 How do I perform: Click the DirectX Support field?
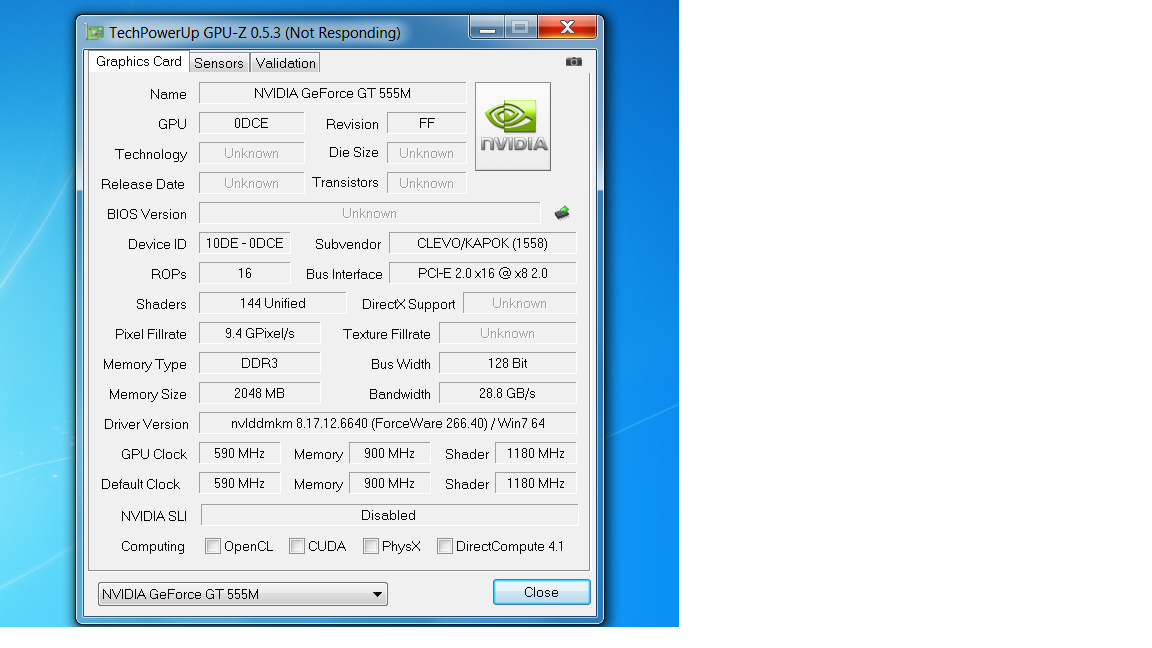[x=520, y=303]
